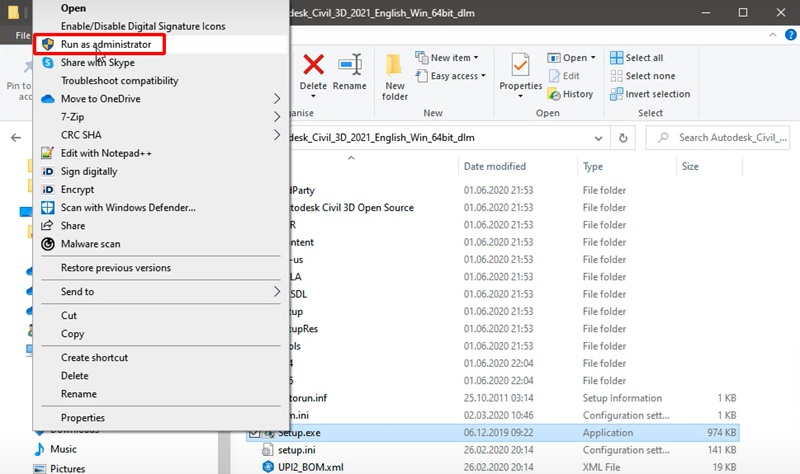Click Invert selection in ribbon

pyautogui.click(x=650, y=94)
